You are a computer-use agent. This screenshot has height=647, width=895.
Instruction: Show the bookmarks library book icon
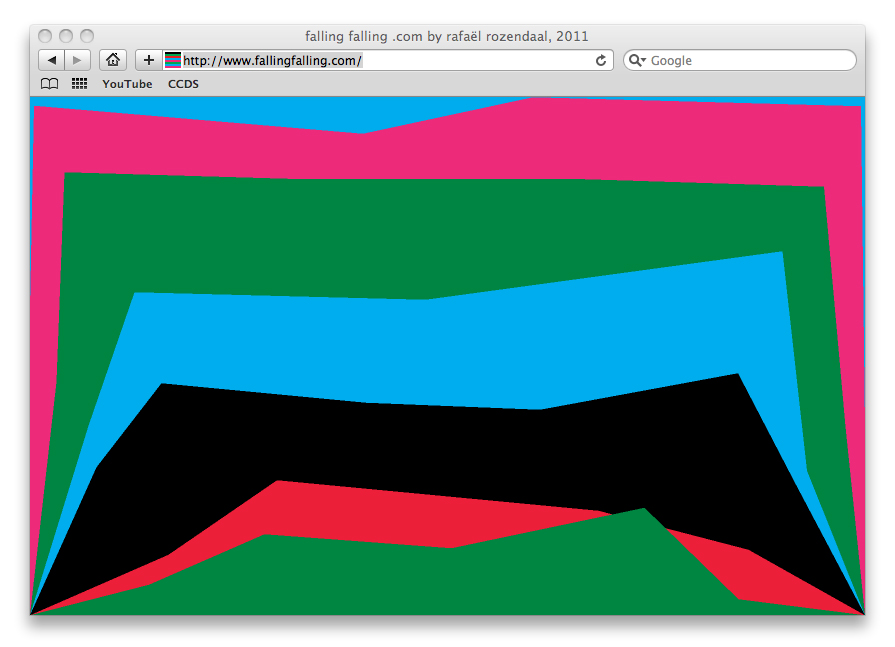pyautogui.click(x=50, y=84)
